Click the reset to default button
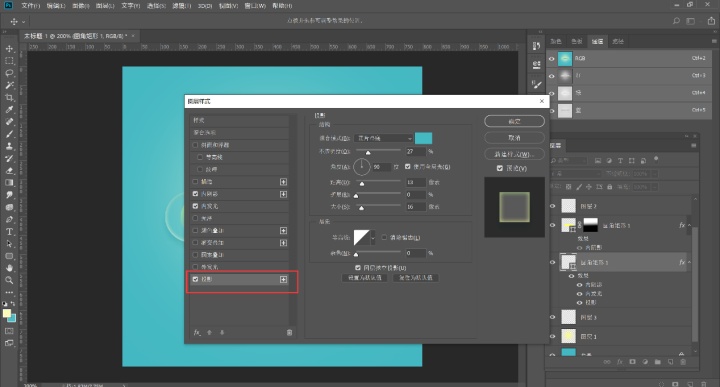 416,278
